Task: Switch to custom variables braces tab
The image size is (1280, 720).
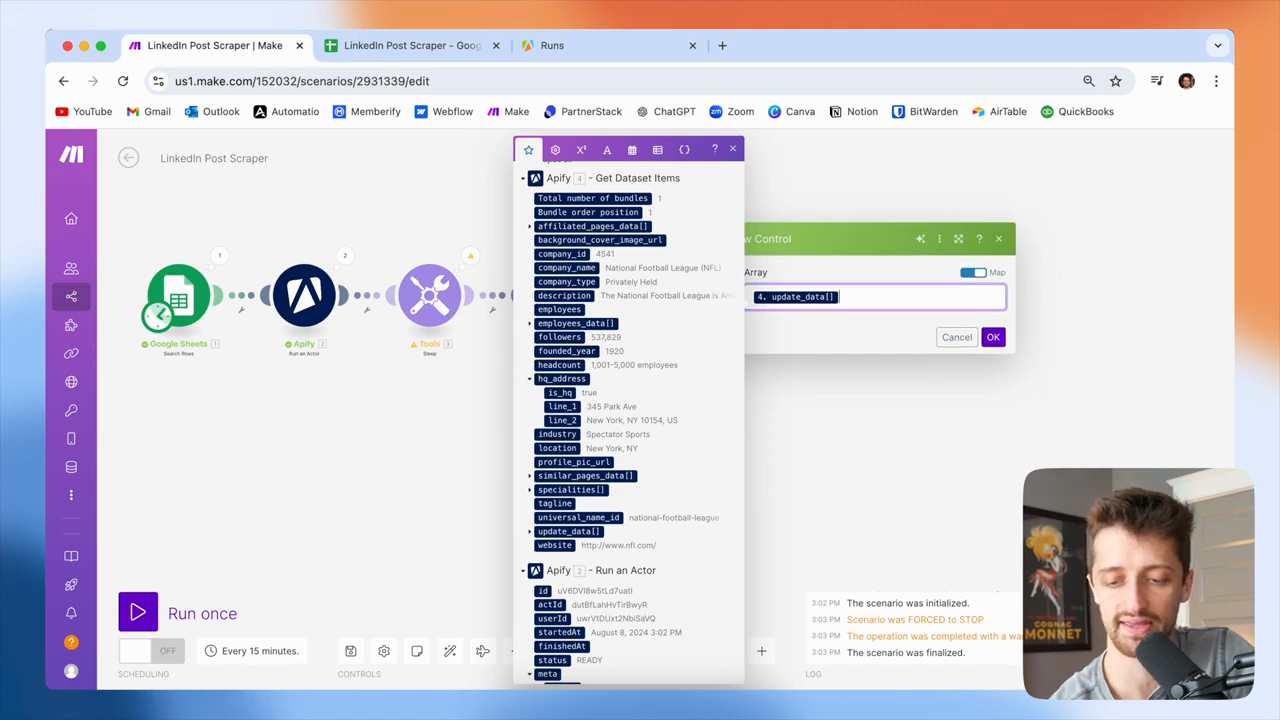Action: pyautogui.click(x=684, y=150)
